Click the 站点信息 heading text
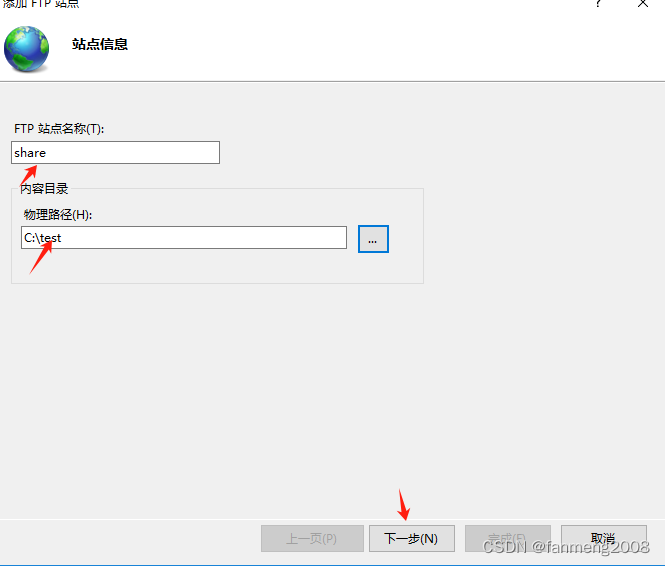The width and height of the screenshot is (665, 566). [x=100, y=44]
